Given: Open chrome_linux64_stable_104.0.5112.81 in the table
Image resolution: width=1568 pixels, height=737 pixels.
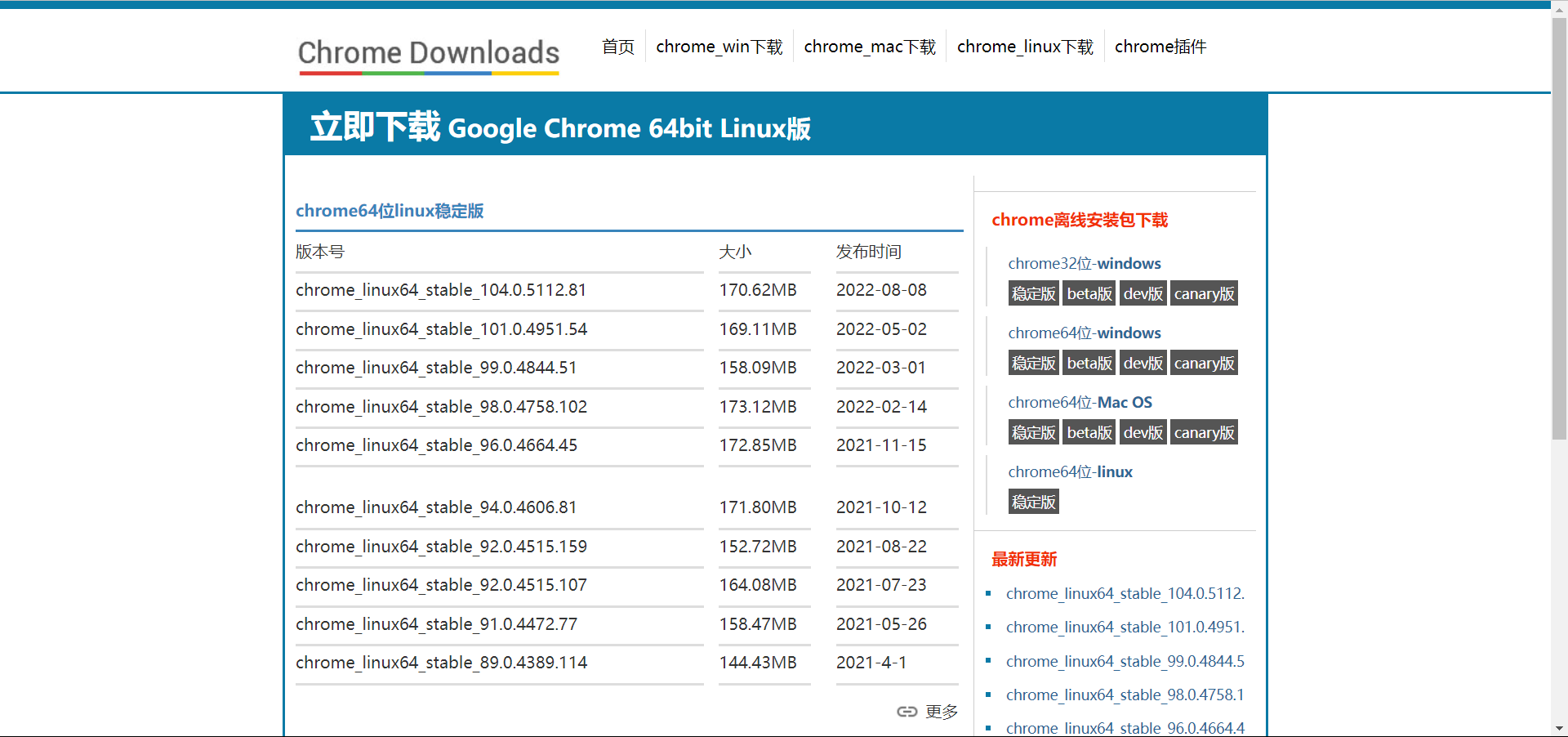Looking at the screenshot, I should tap(441, 290).
